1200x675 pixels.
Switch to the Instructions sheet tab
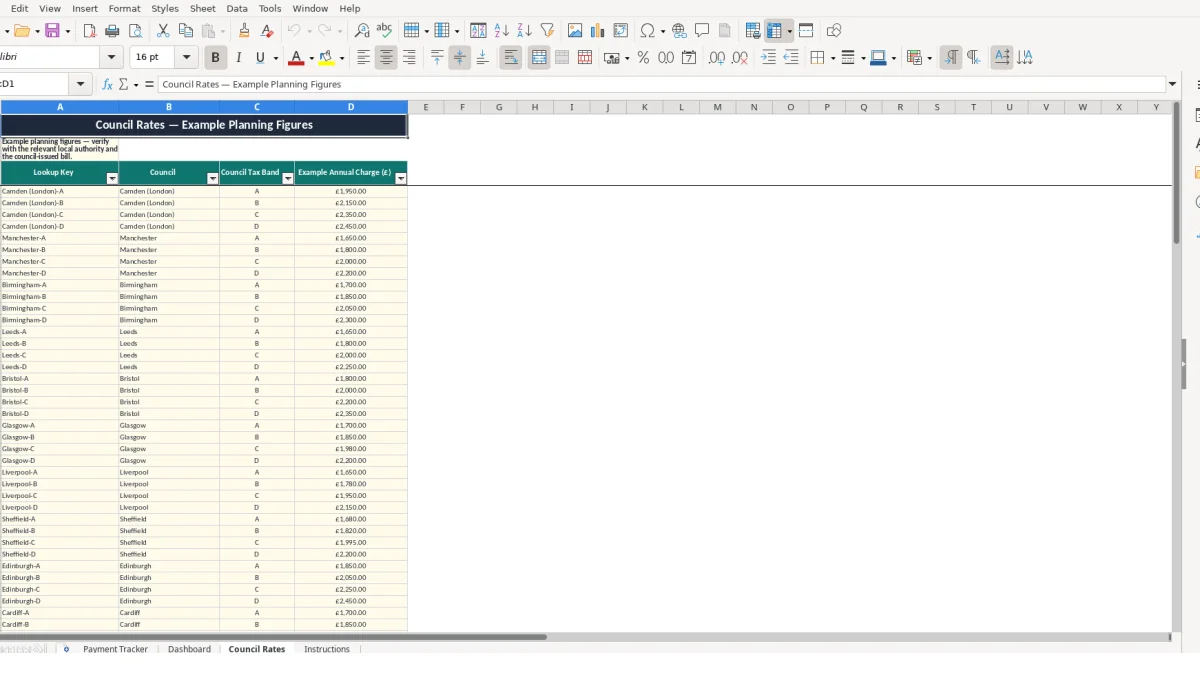(x=327, y=649)
